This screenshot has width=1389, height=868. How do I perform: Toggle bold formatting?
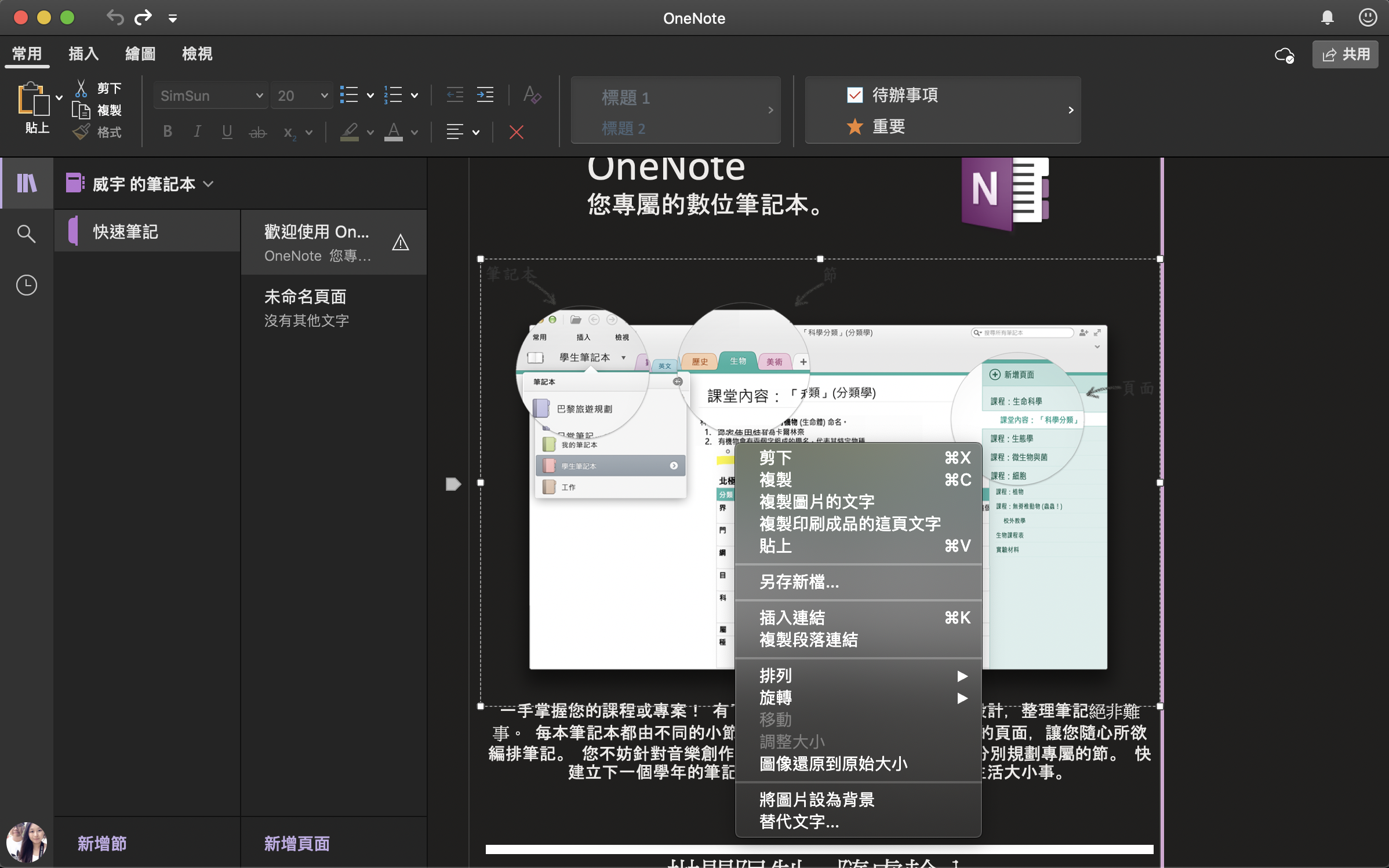pos(168,132)
